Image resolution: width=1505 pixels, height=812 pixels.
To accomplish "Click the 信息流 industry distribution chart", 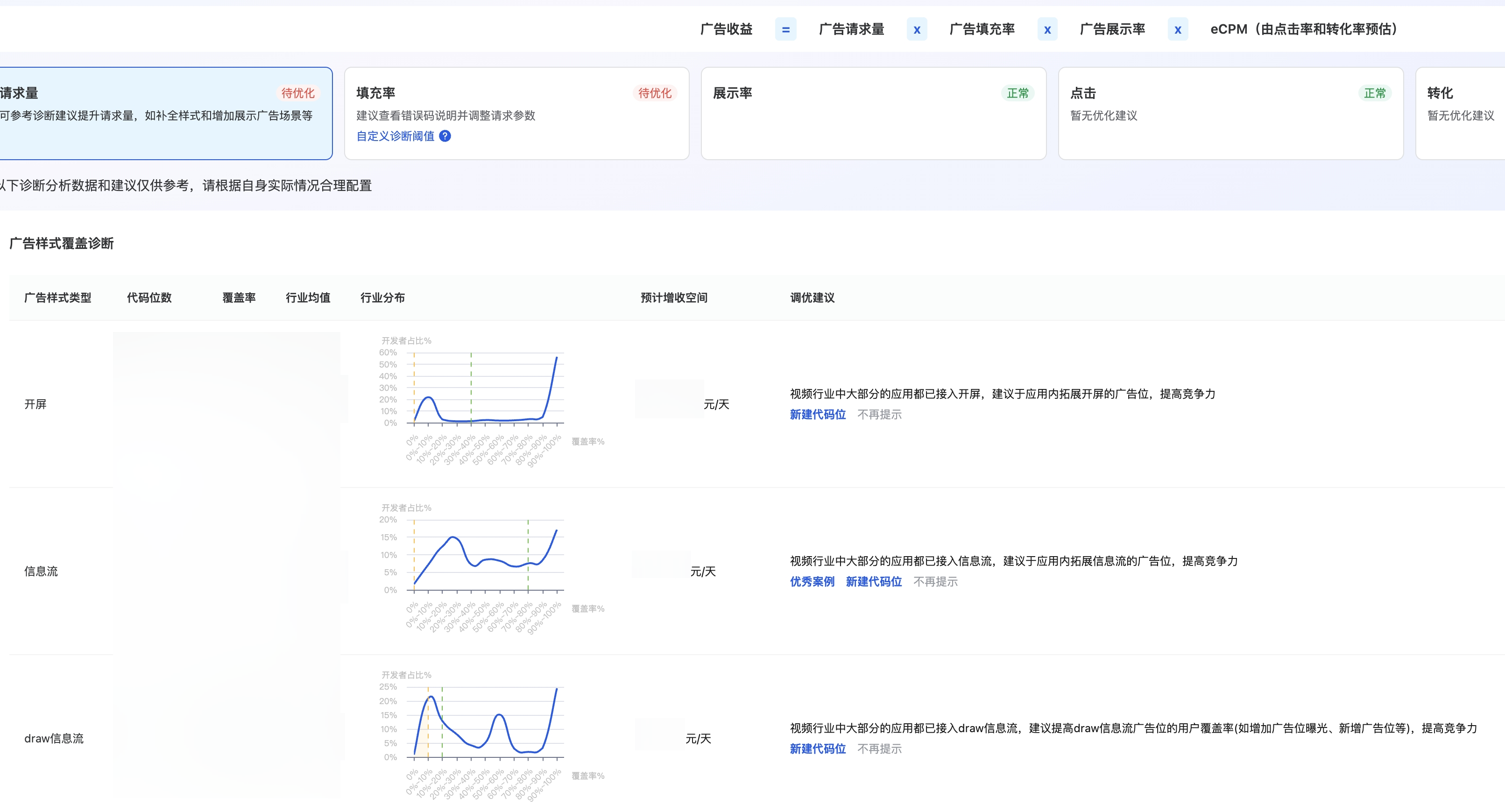I will (x=485, y=555).
